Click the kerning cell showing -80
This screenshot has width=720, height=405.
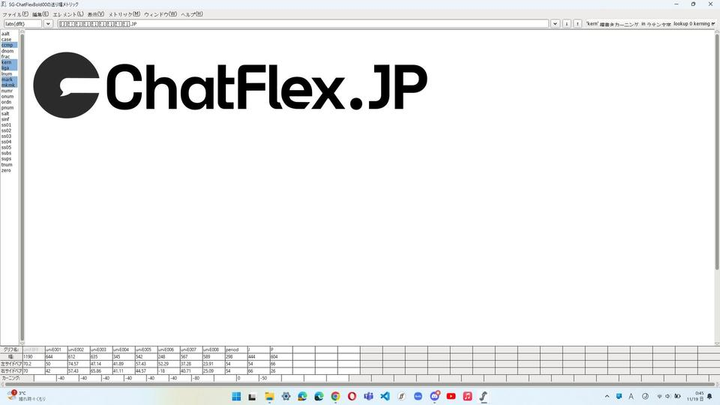point(202,378)
